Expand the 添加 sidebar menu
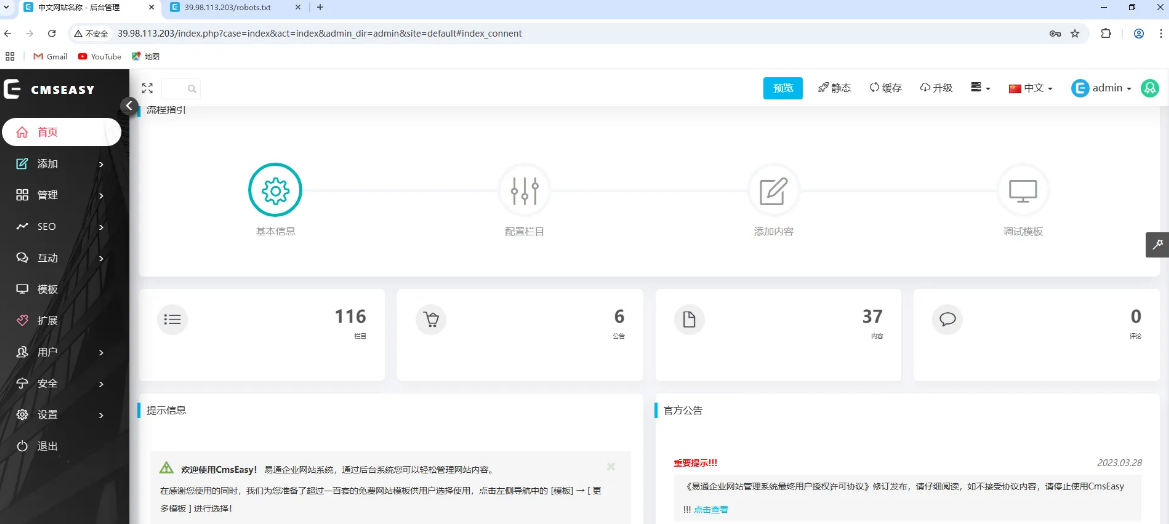The image size is (1169, 524). tap(60, 164)
